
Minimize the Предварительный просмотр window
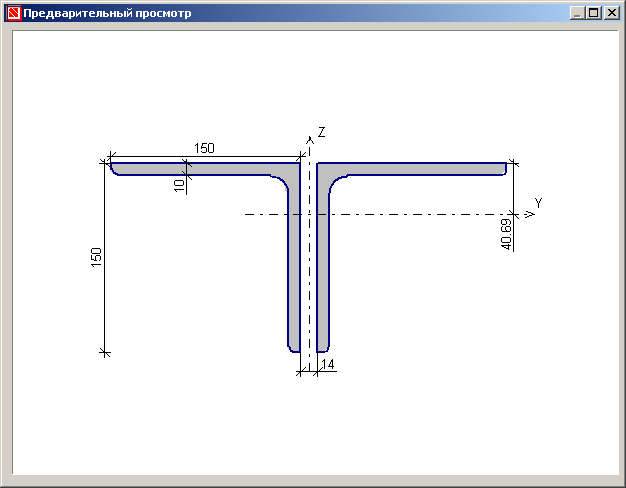coord(577,14)
